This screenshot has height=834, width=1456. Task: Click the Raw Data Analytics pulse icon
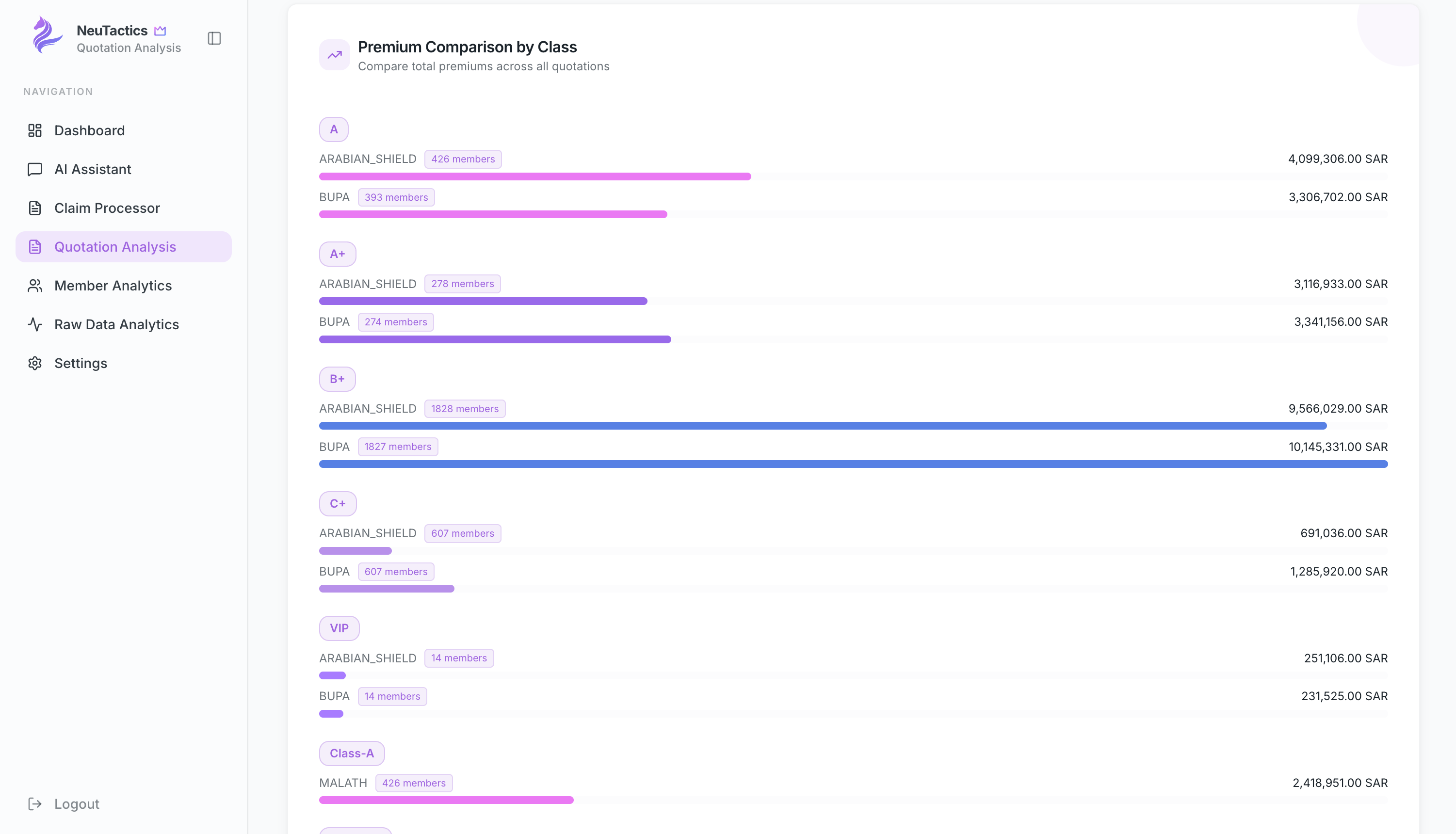(x=35, y=325)
